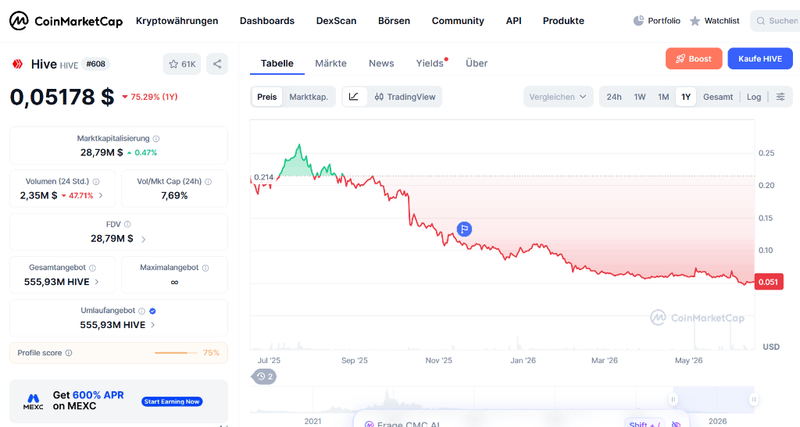Click the Kaufe HIVE button
Image resolution: width=800 pixels, height=427 pixels.
[x=760, y=59]
